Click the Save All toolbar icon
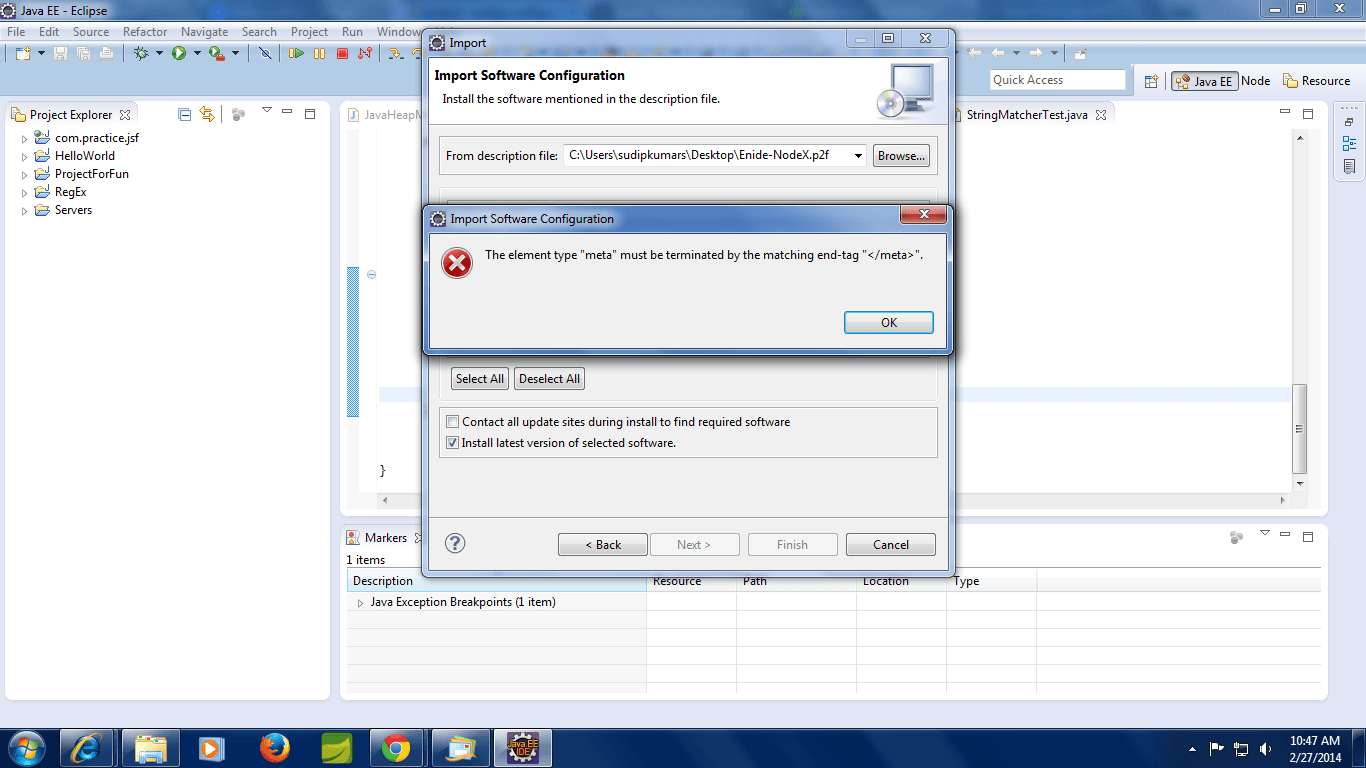The height and width of the screenshot is (768, 1366). point(83,53)
